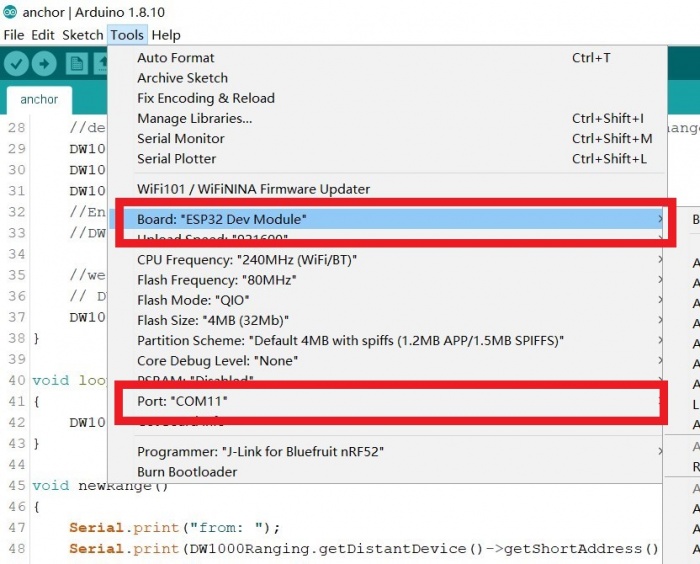Open the Serial Monitor entry
The height and width of the screenshot is (564, 700).
[x=388, y=138]
